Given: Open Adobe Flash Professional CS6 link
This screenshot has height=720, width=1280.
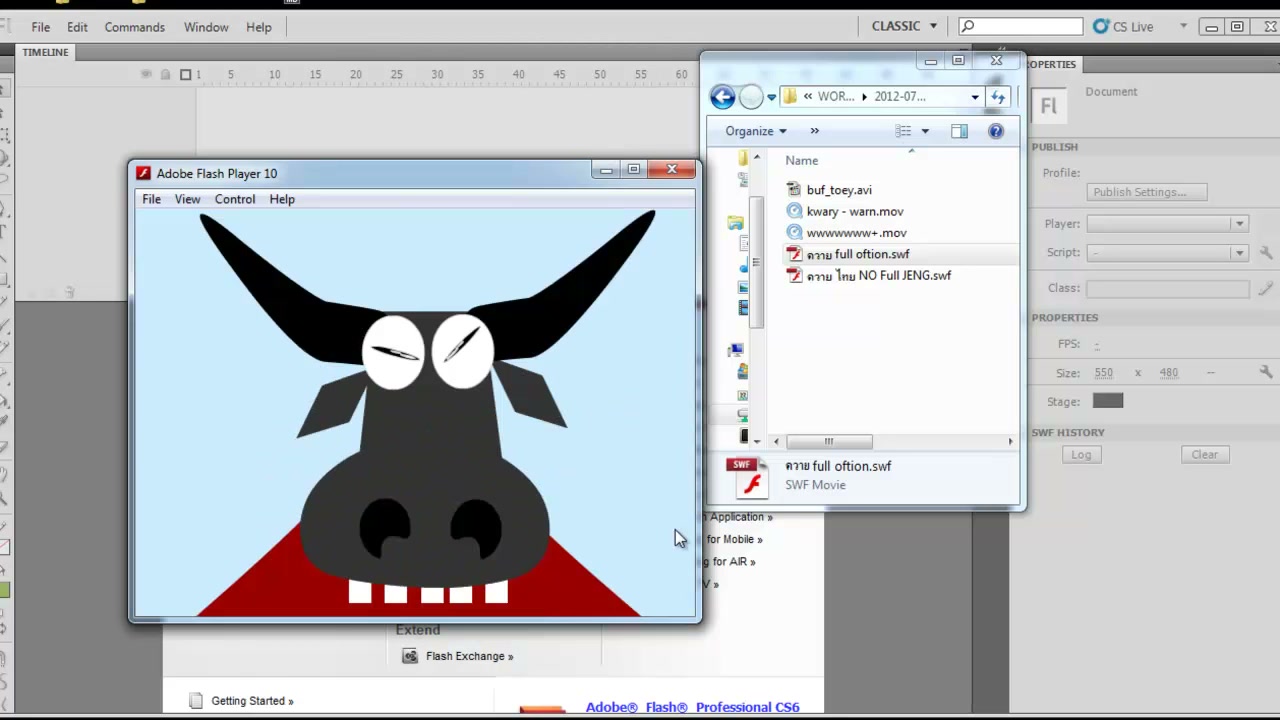Looking at the screenshot, I should tap(692, 707).
